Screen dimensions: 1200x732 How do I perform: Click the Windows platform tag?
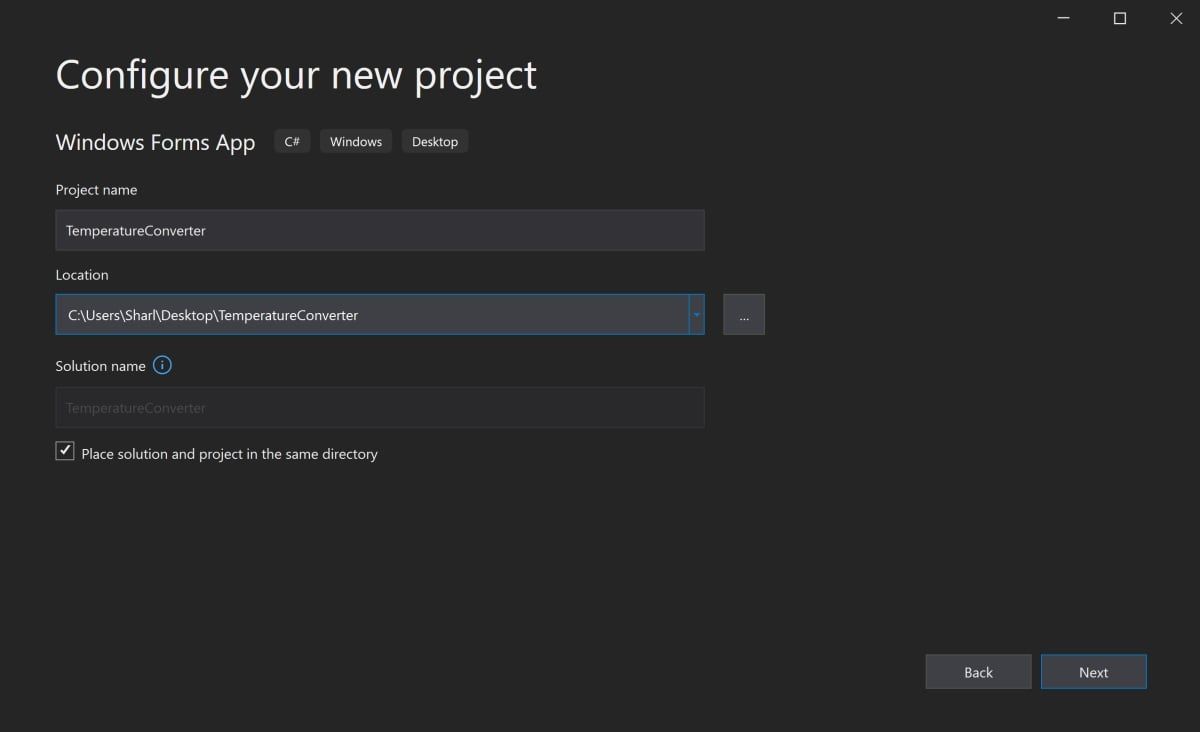(356, 142)
